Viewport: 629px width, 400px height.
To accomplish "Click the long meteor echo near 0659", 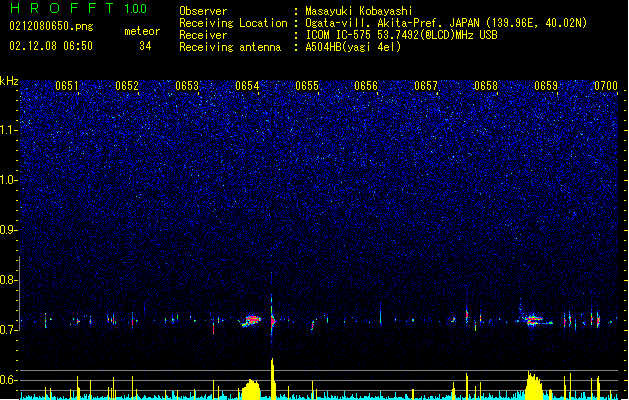I will pyautogui.click(x=536, y=320).
